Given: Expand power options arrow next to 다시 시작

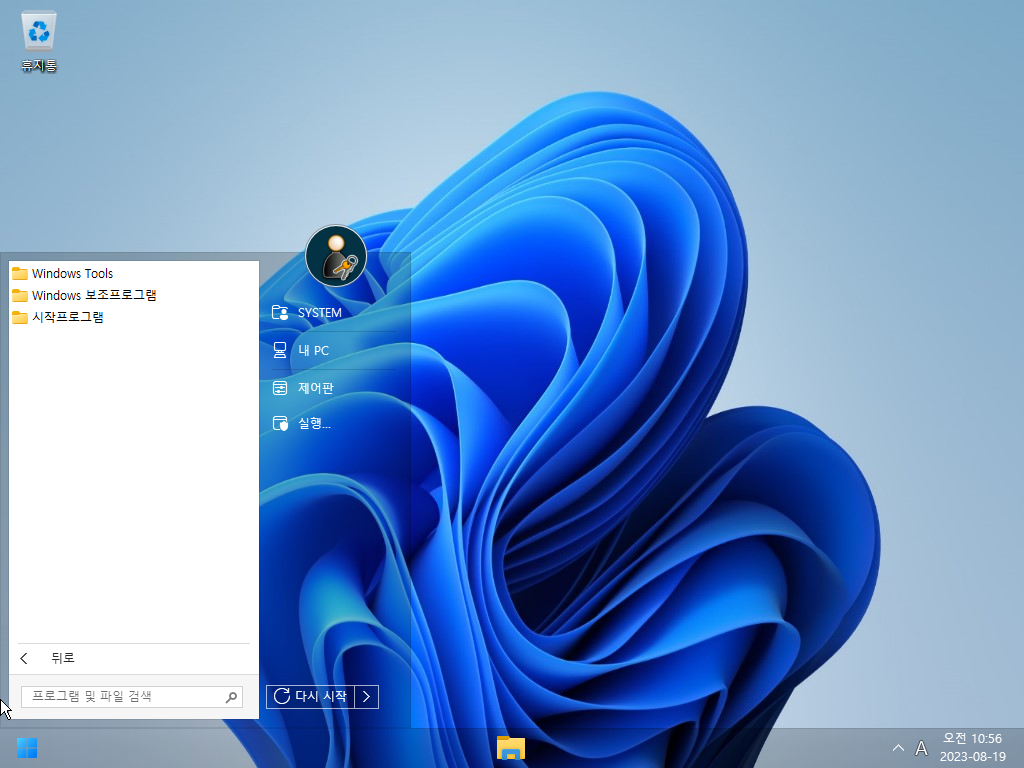Looking at the screenshot, I should (x=366, y=696).
